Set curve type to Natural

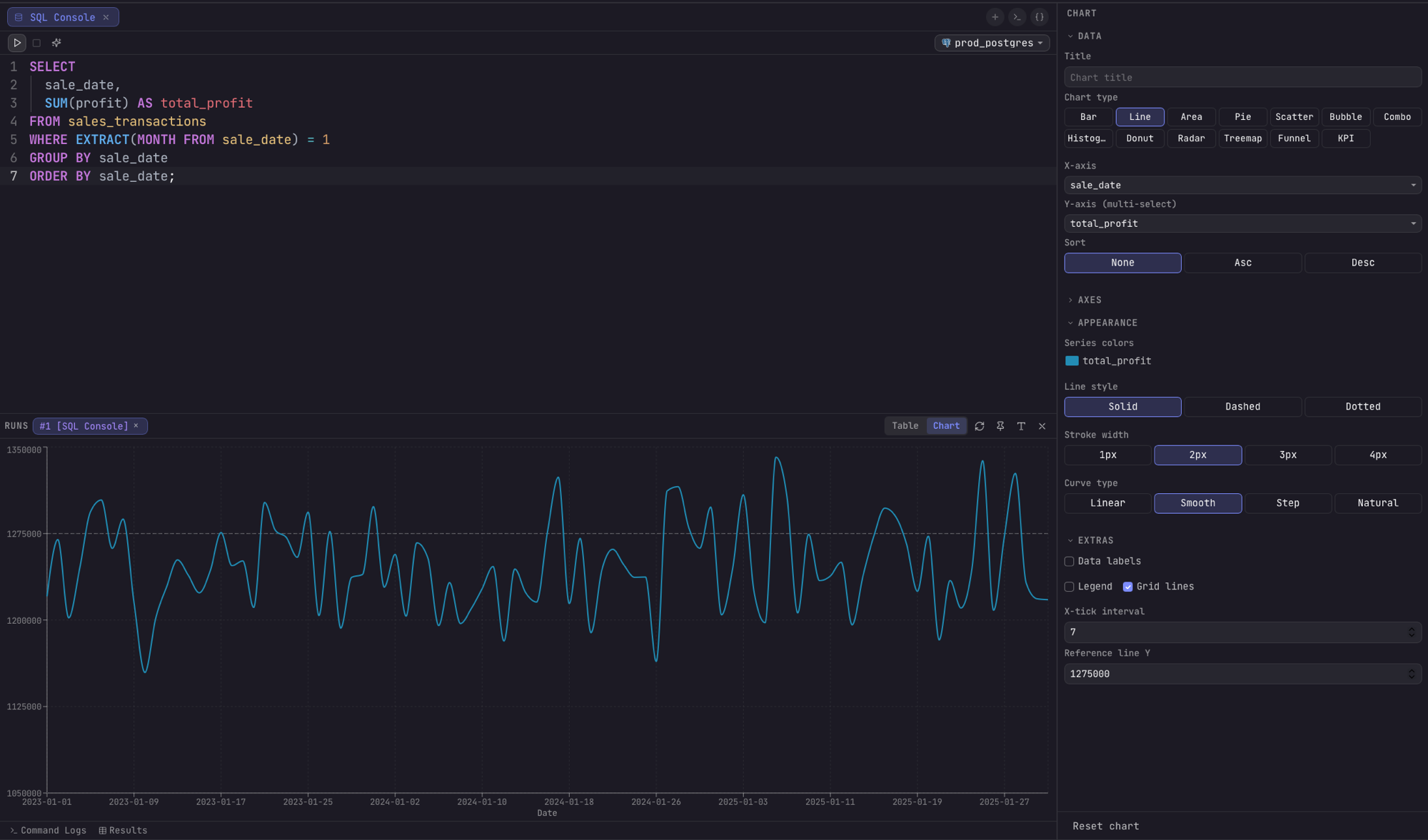click(x=1377, y=503)
